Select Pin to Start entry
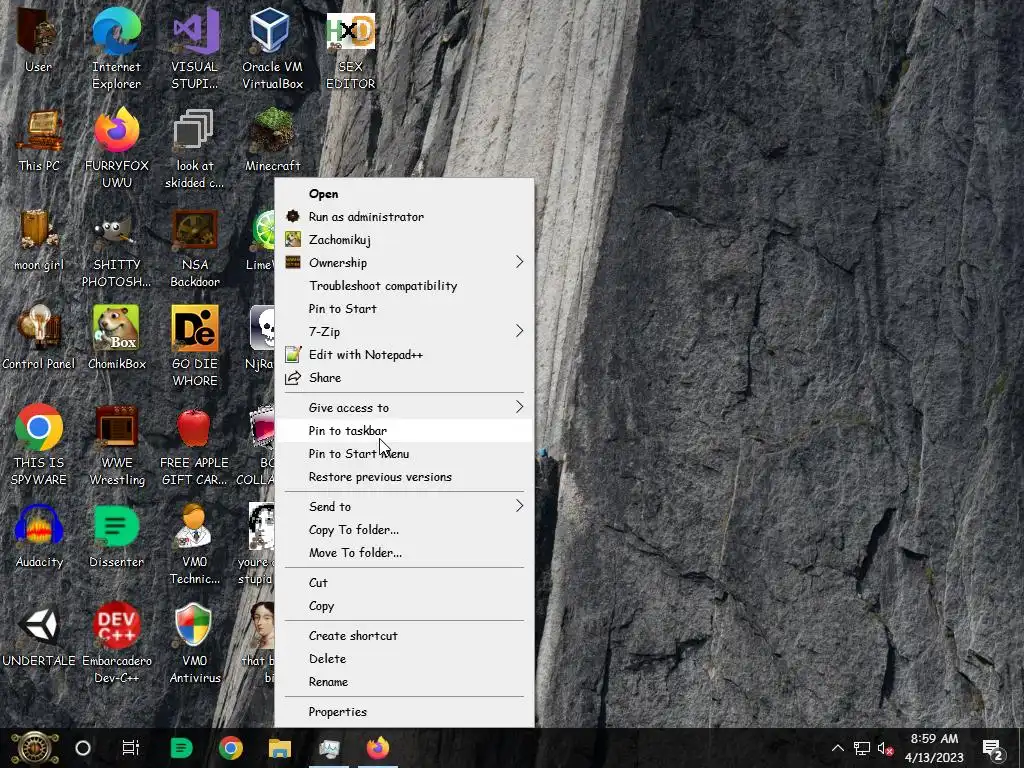This screenshot has width=1024, height=768. (404, 308)
